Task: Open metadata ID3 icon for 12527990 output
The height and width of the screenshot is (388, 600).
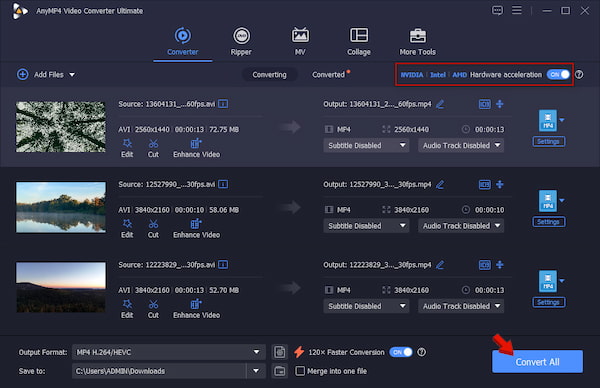Action: click(x=485, y=184)
